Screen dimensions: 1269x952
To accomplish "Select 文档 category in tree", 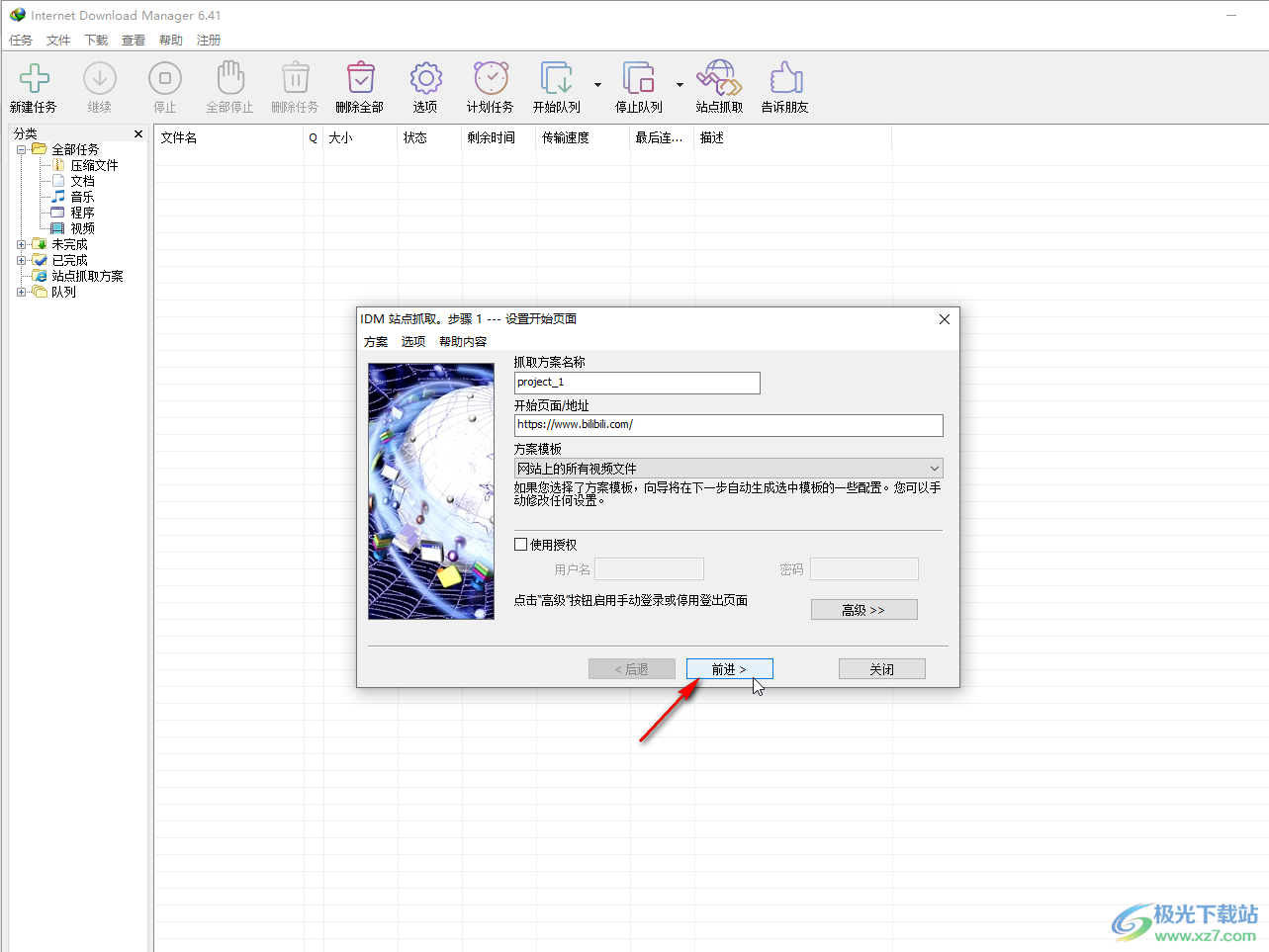I will tap(82, 181).
